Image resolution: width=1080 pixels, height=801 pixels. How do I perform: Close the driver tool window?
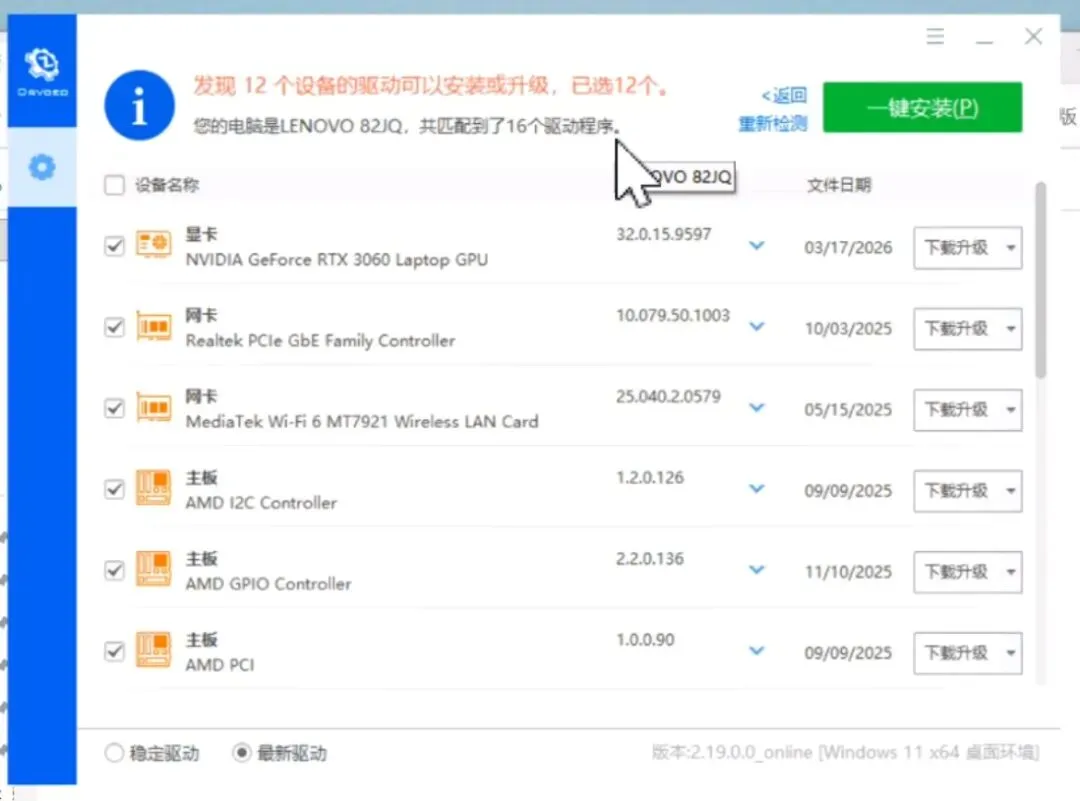pyautogui.click(x=1033, y=36)
